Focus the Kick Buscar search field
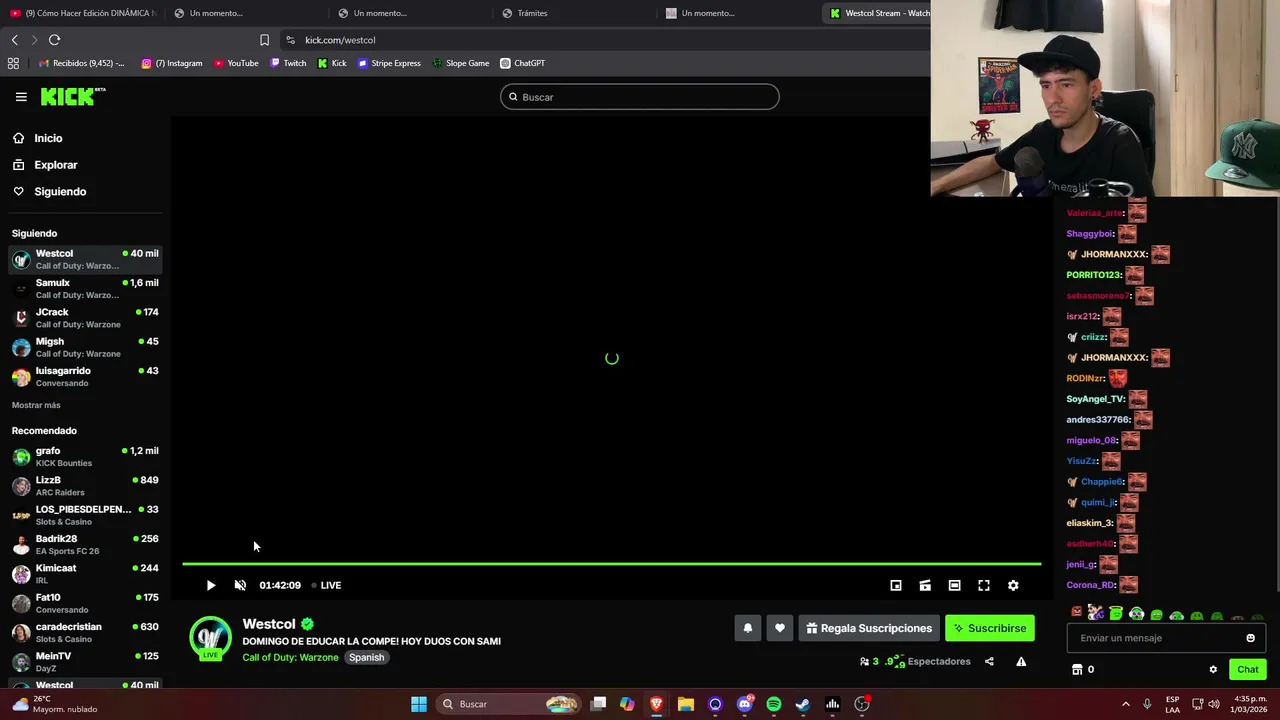This screenshot has width=1280, height=720. (x=640, y=97)
